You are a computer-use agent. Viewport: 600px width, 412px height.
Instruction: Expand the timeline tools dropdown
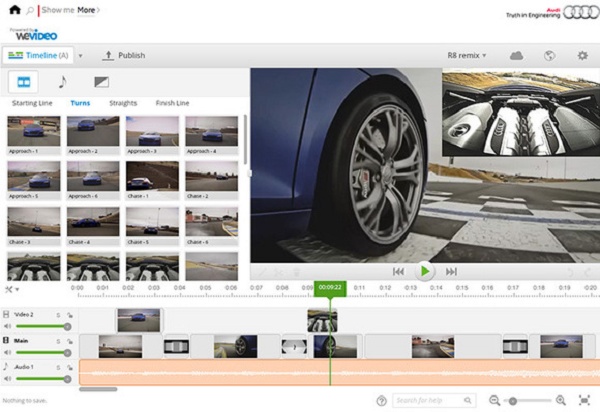pyautogui.click(x=12, y=289)
